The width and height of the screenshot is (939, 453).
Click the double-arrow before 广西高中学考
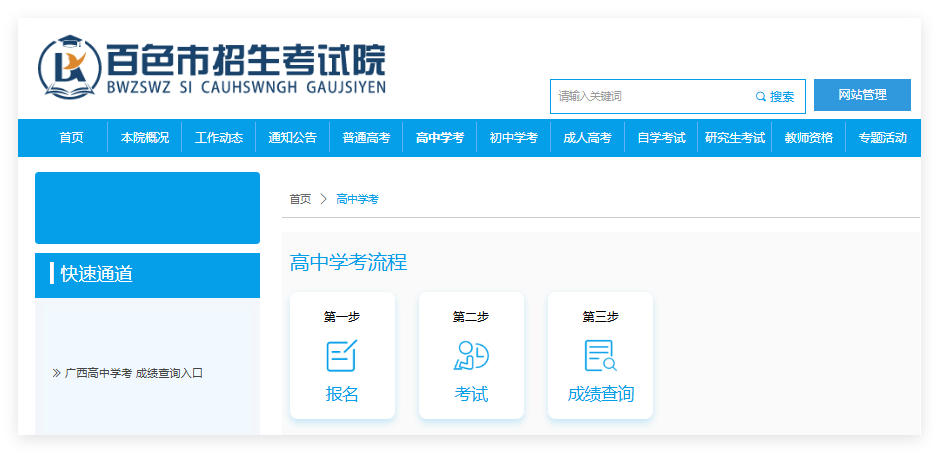coord(56,373)
